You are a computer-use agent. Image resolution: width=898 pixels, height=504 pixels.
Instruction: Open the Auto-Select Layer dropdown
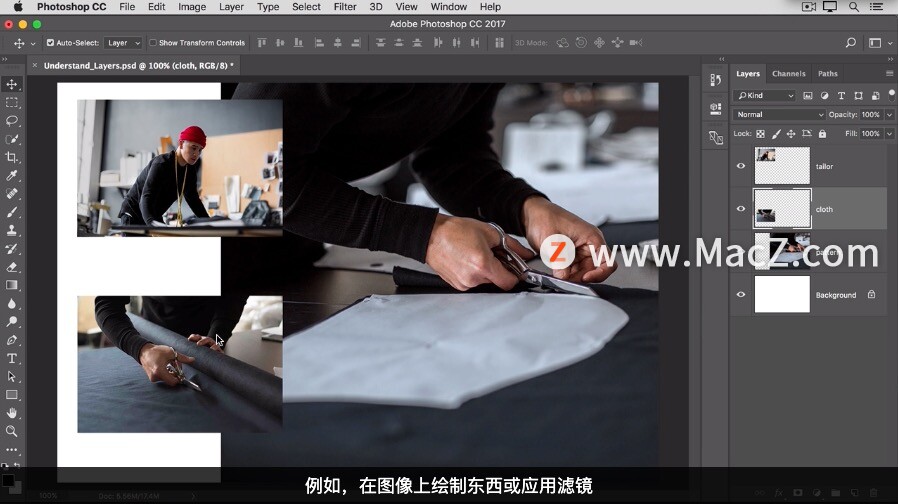click(x=123, y=43)
